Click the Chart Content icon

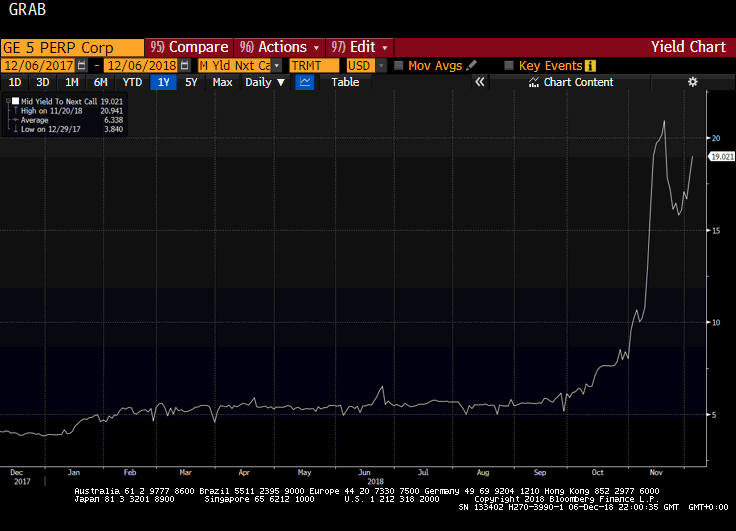pyautogui.click(x=534, y=82)
